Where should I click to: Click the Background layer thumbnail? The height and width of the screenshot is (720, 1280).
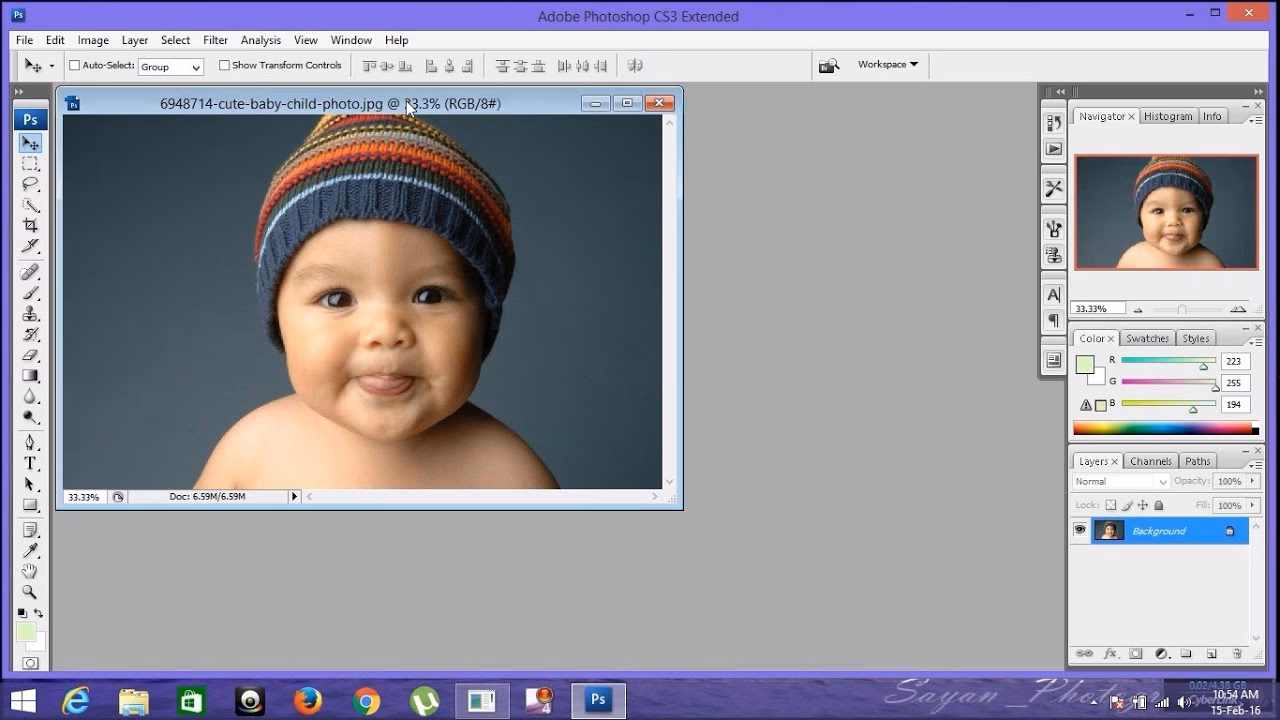click(x=1108, y=530)
